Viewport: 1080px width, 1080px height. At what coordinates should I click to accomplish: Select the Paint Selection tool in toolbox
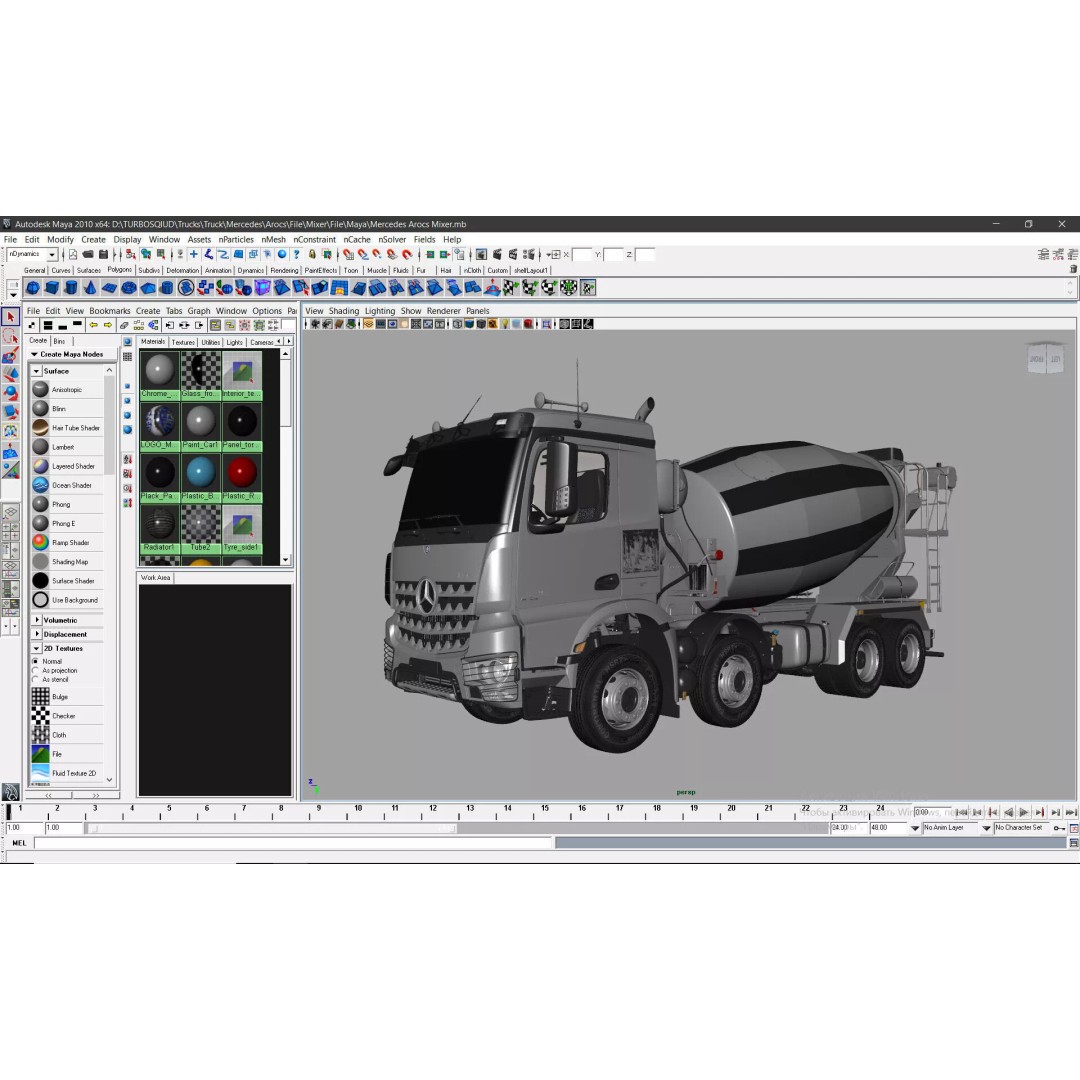[x=10, y=355]
